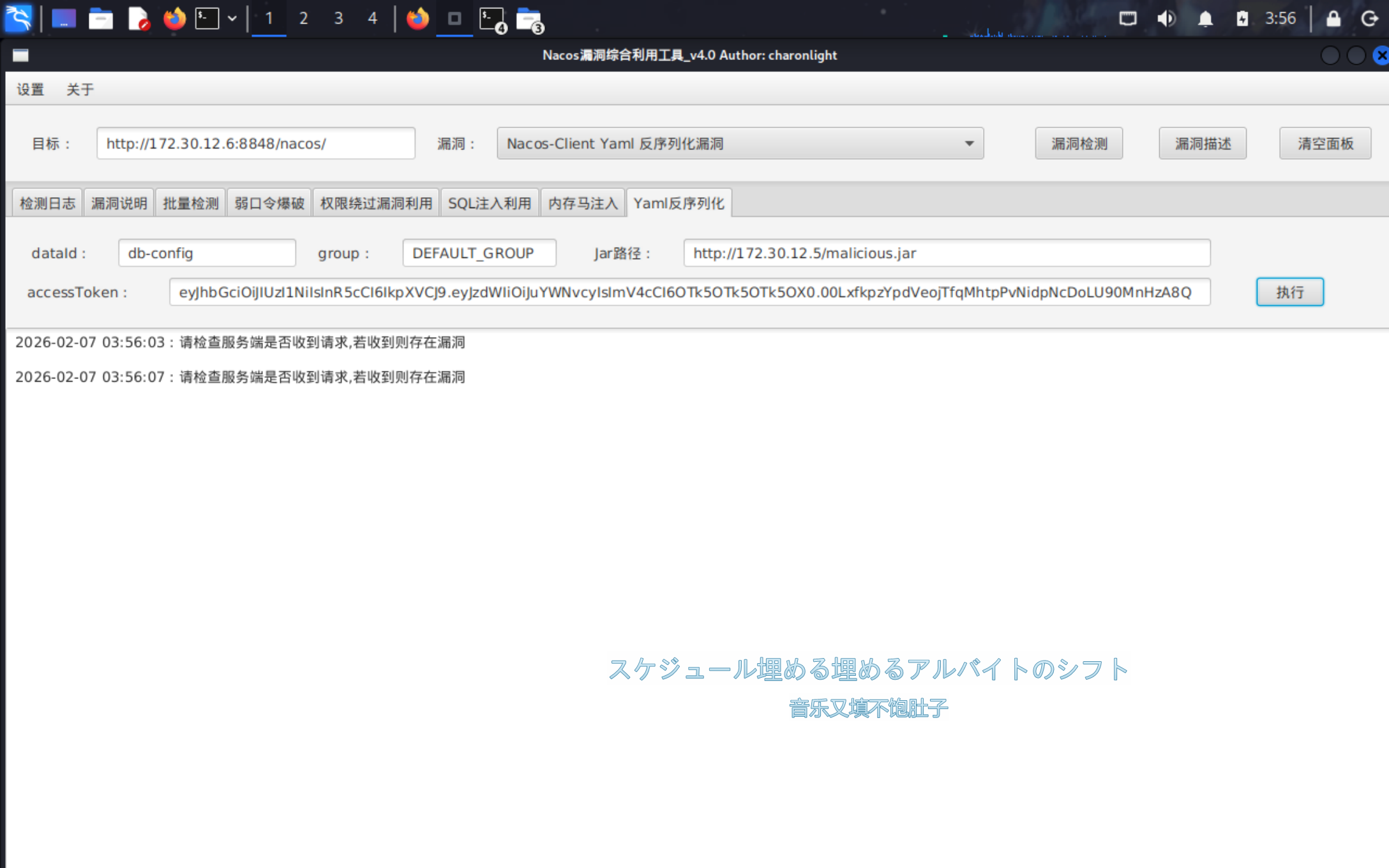The image size is (1389, 868).
Task: Click the 清空面板 clear panel button
Action: (x=1325, y=144)
